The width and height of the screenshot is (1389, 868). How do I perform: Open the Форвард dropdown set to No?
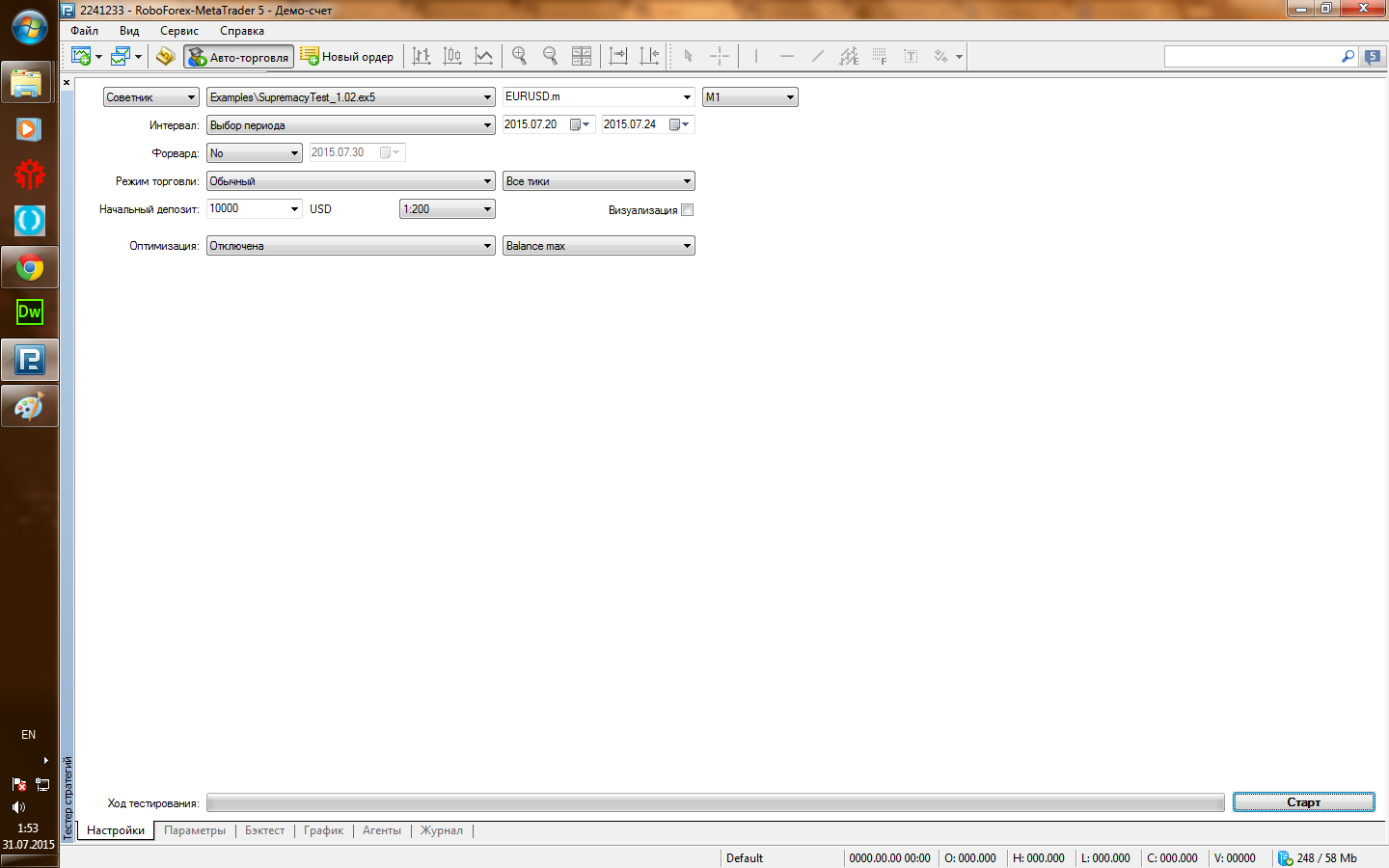point(255,153)
